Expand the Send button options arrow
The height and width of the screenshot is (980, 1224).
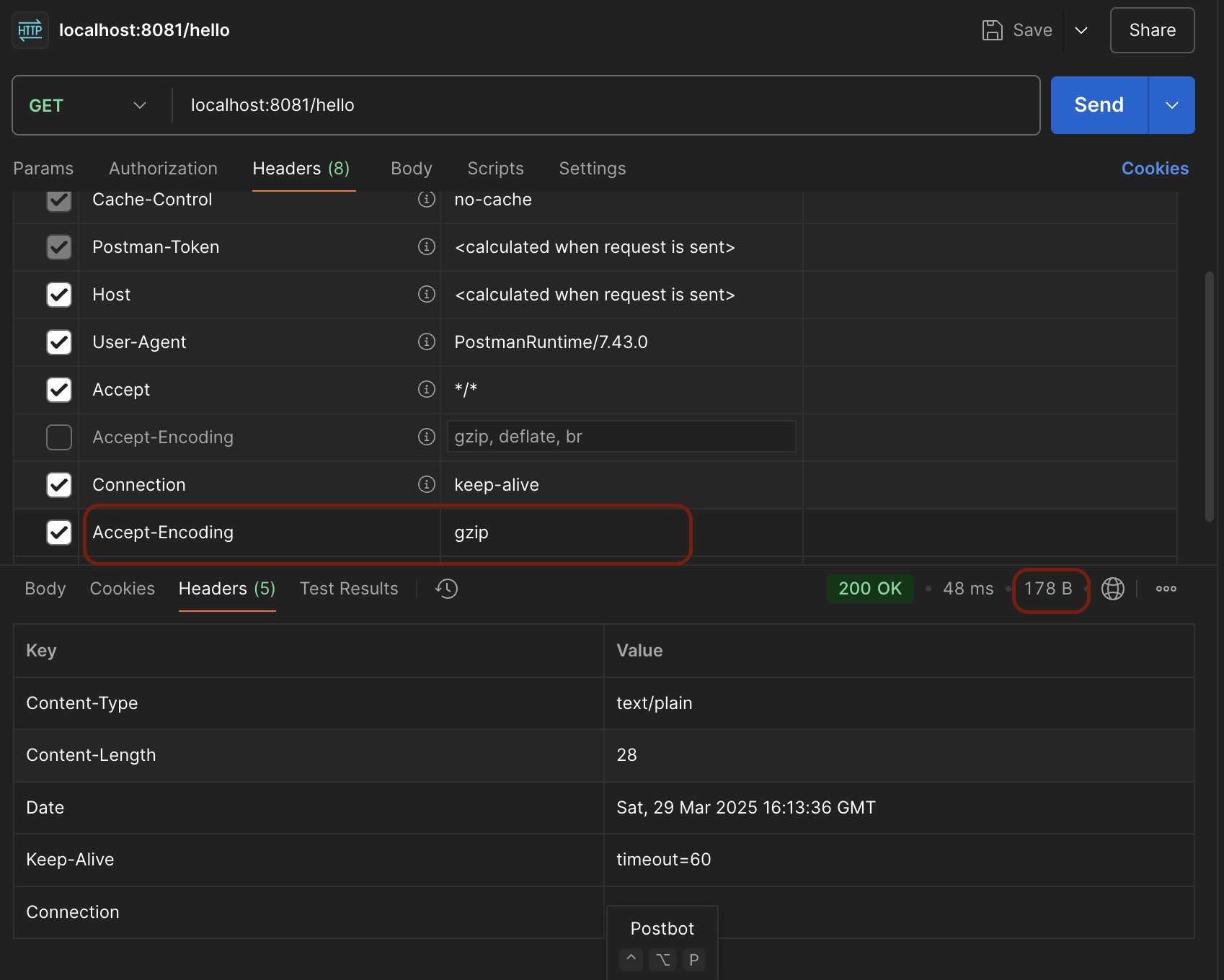pos(1171,105)
